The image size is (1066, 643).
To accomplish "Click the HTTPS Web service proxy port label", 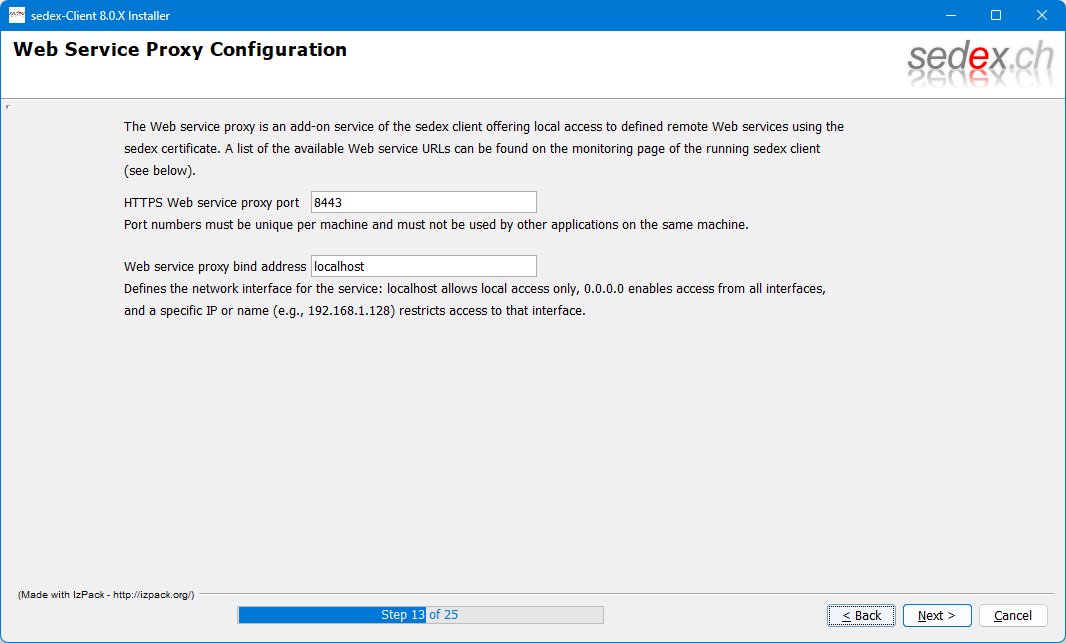I will click(x=211, y=202).
